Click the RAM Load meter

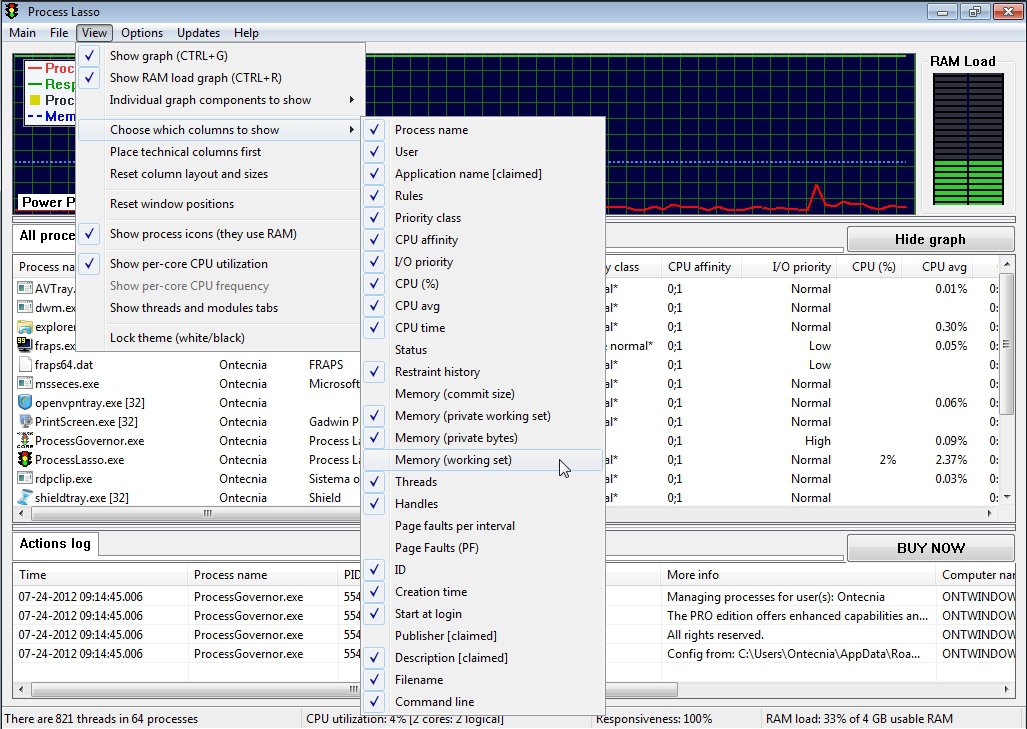[x=968, y=139]
